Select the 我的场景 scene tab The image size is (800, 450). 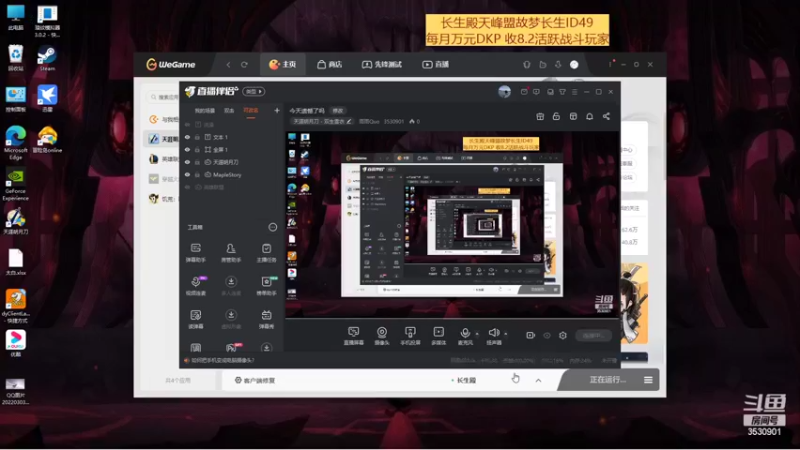click(x=205, y=111)
